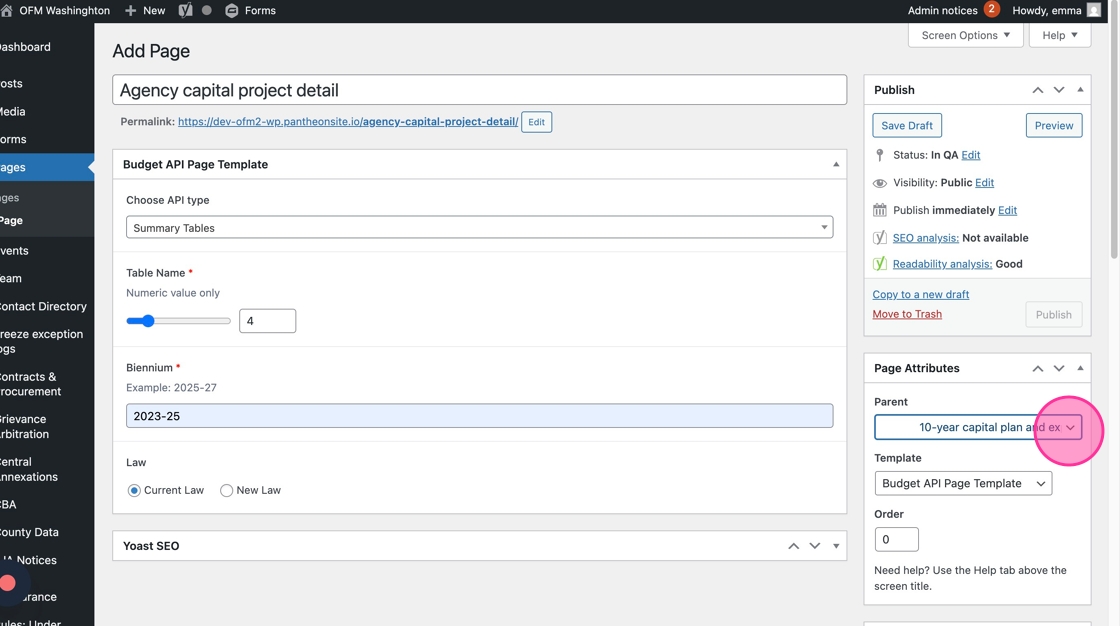1120x626 pixels.
Task: Move Publish panel up with arrow icon
Action: pos(1038,90)
